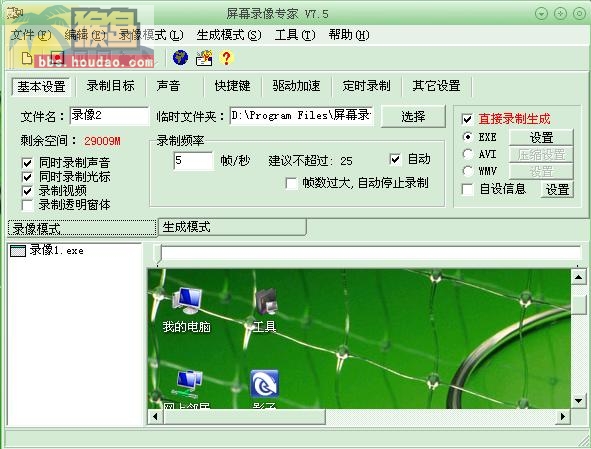This screenshot has width=591, height=449.
Task: Click the 压缩设置 button
Action: 541,155
